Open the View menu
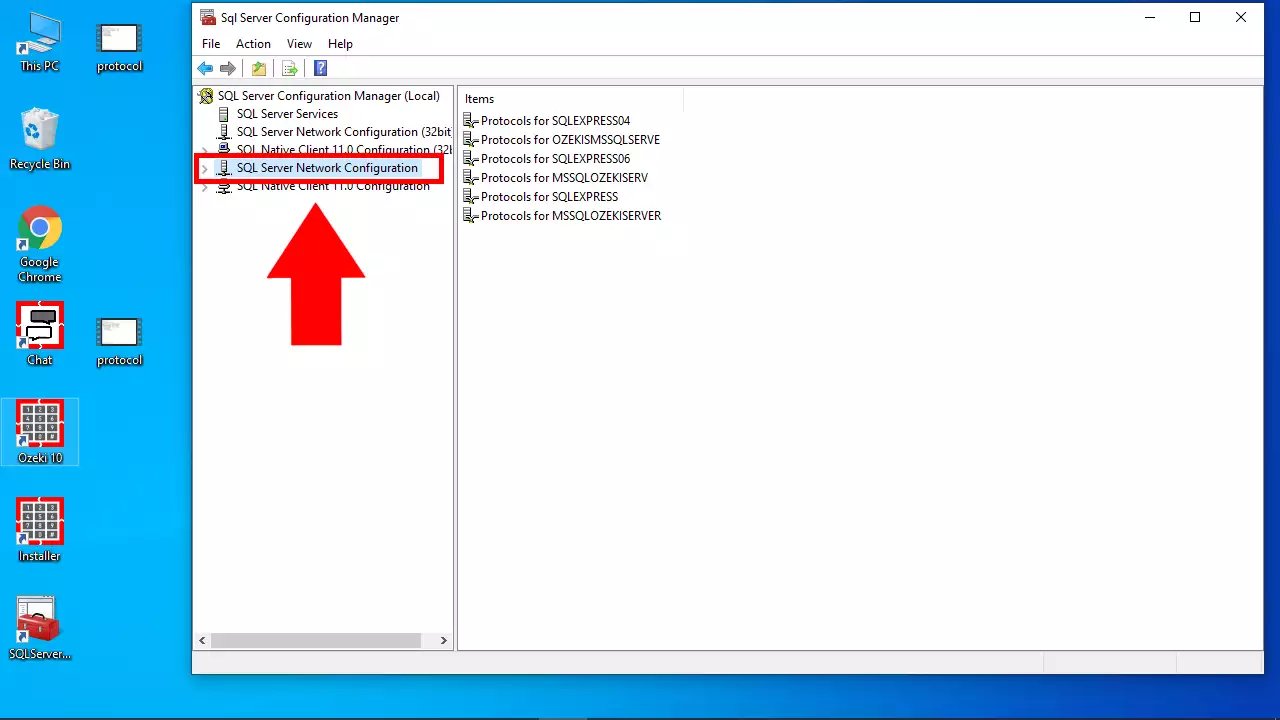This screenshot has height=720, width=1280. [x=299, y=44]
